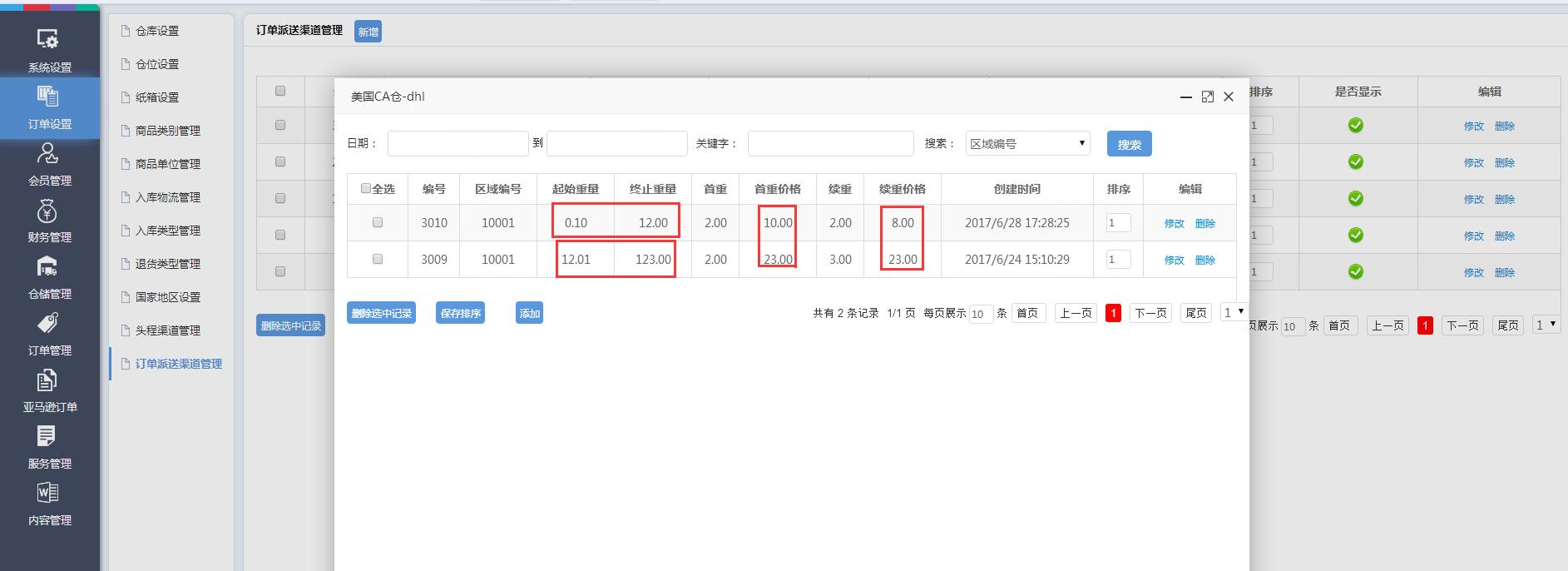Click the 保存排序 button
The image size is (1568, 571).
[x=460, y=313]
